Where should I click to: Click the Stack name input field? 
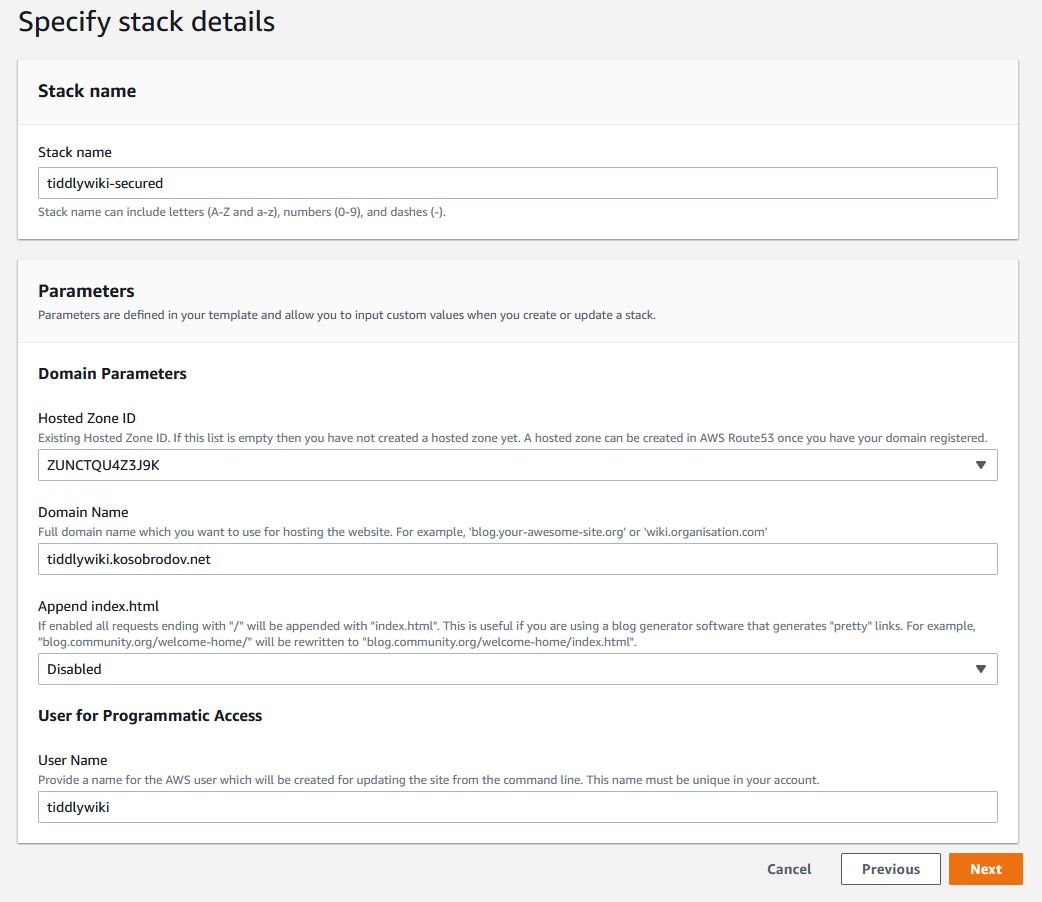coord(517,183)
